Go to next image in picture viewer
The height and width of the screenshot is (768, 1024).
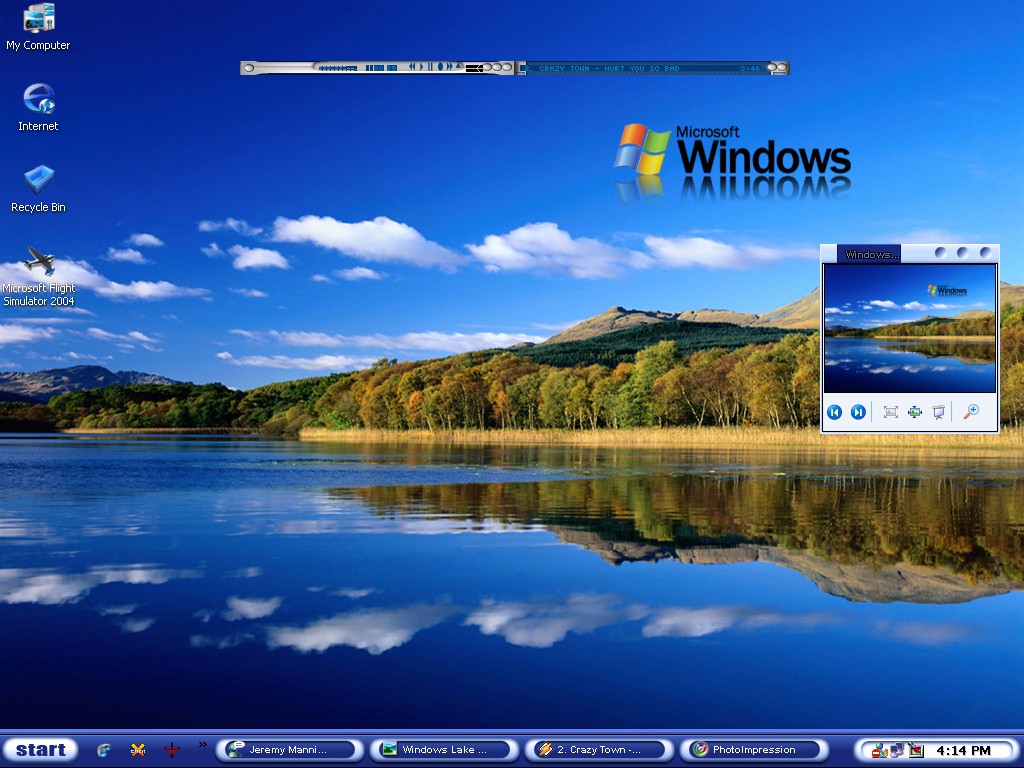click(x=858, y=412)
